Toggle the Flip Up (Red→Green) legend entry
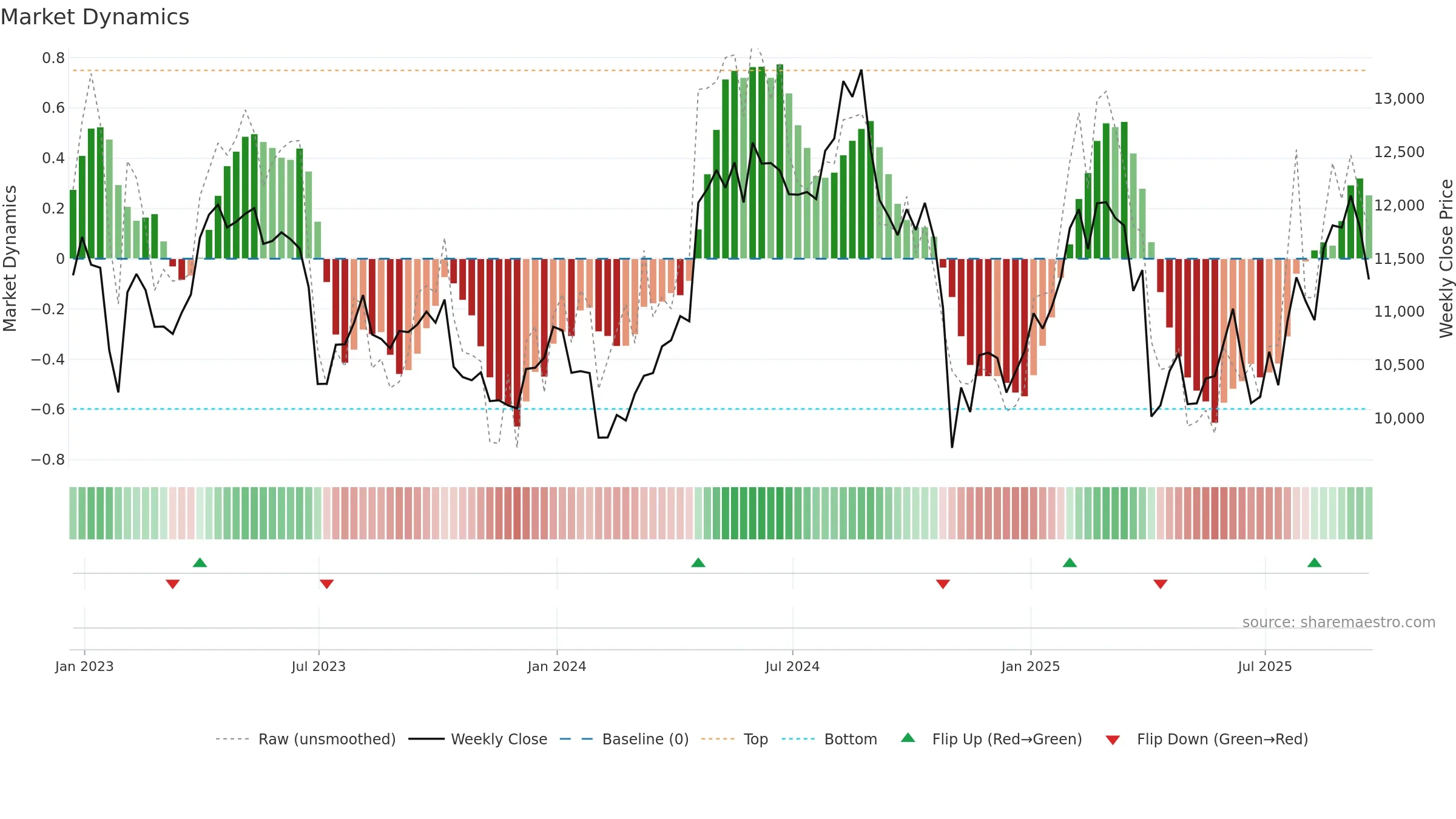 (991, 739)
